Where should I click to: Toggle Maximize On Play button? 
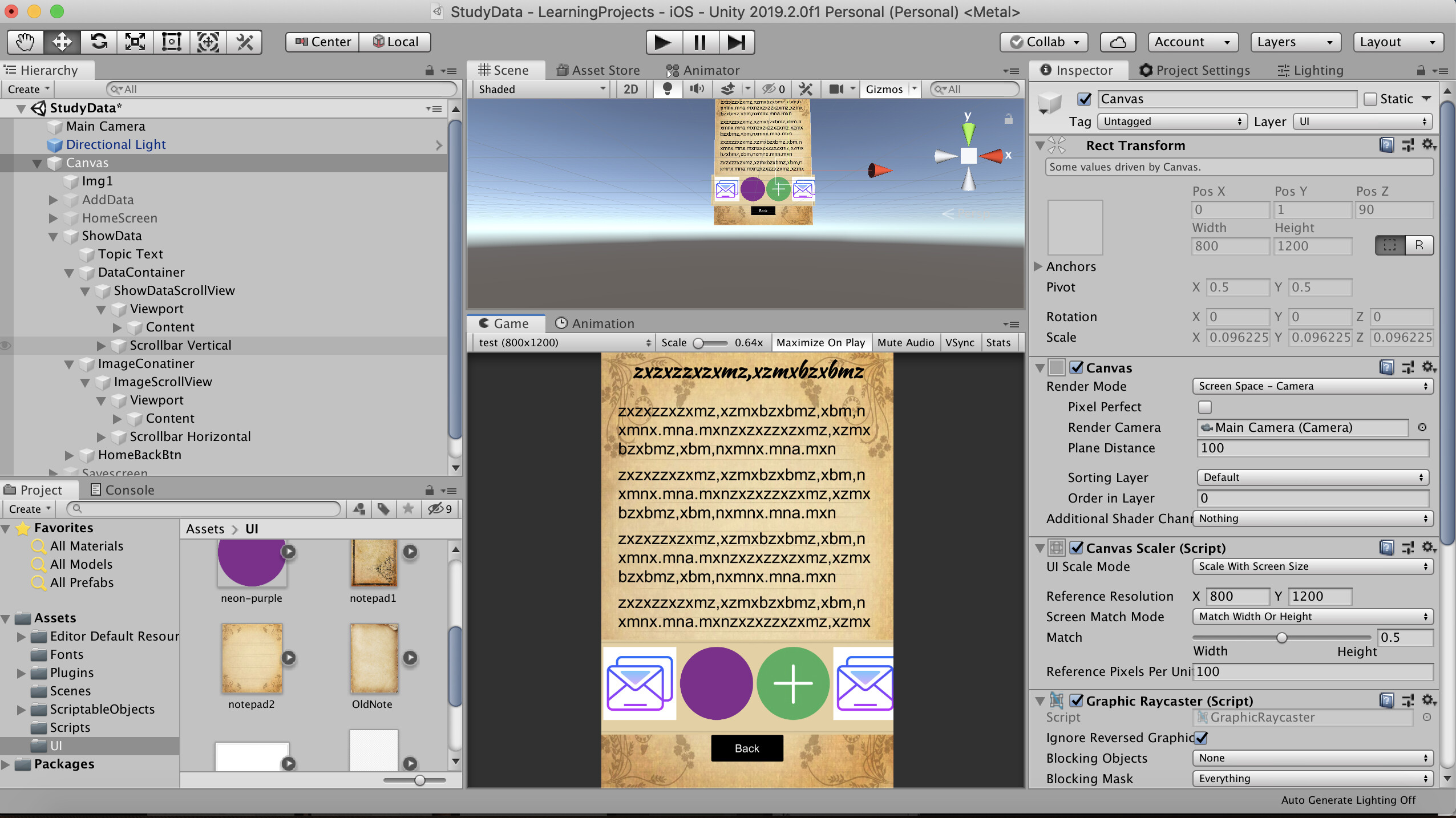pyautogui.click(x=820, y=342)
